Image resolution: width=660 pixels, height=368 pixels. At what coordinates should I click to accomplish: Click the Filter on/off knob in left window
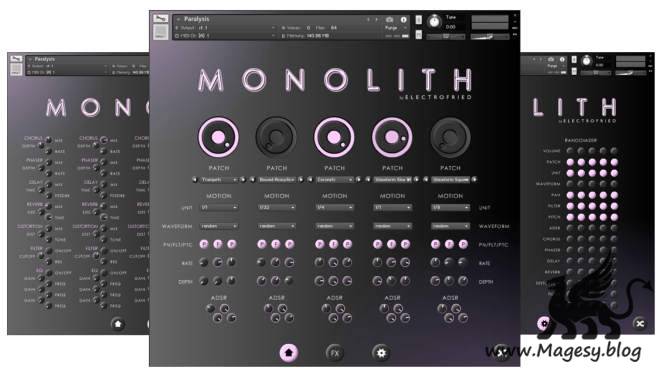coord(49,251)
